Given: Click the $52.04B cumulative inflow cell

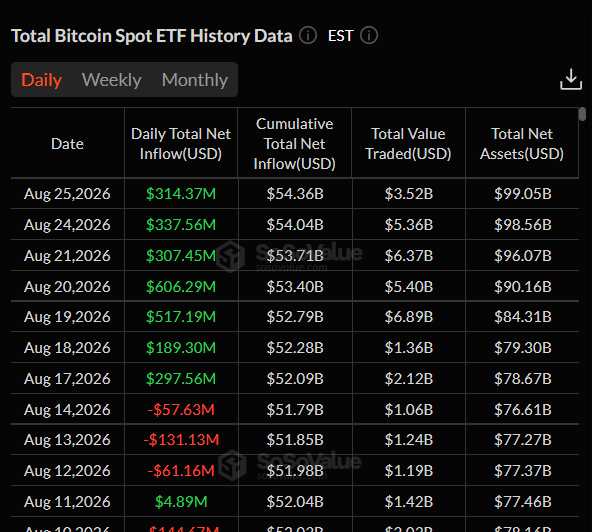Looking at the screenshot, I should pos(295,501).
